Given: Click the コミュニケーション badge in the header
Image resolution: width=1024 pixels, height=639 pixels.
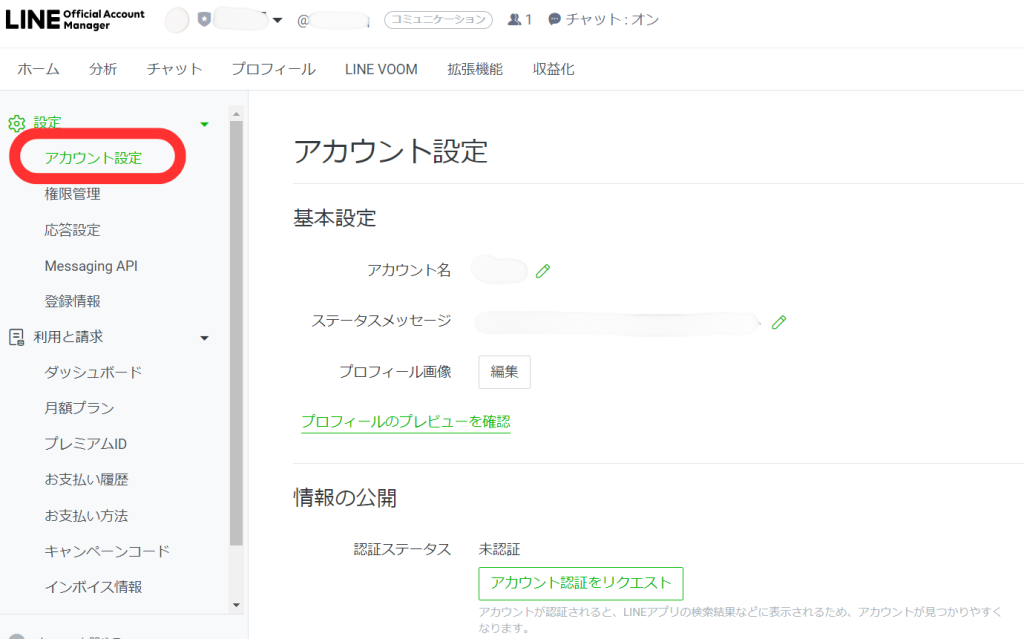Looking at the screenshot, I should (x=438, y=18).
